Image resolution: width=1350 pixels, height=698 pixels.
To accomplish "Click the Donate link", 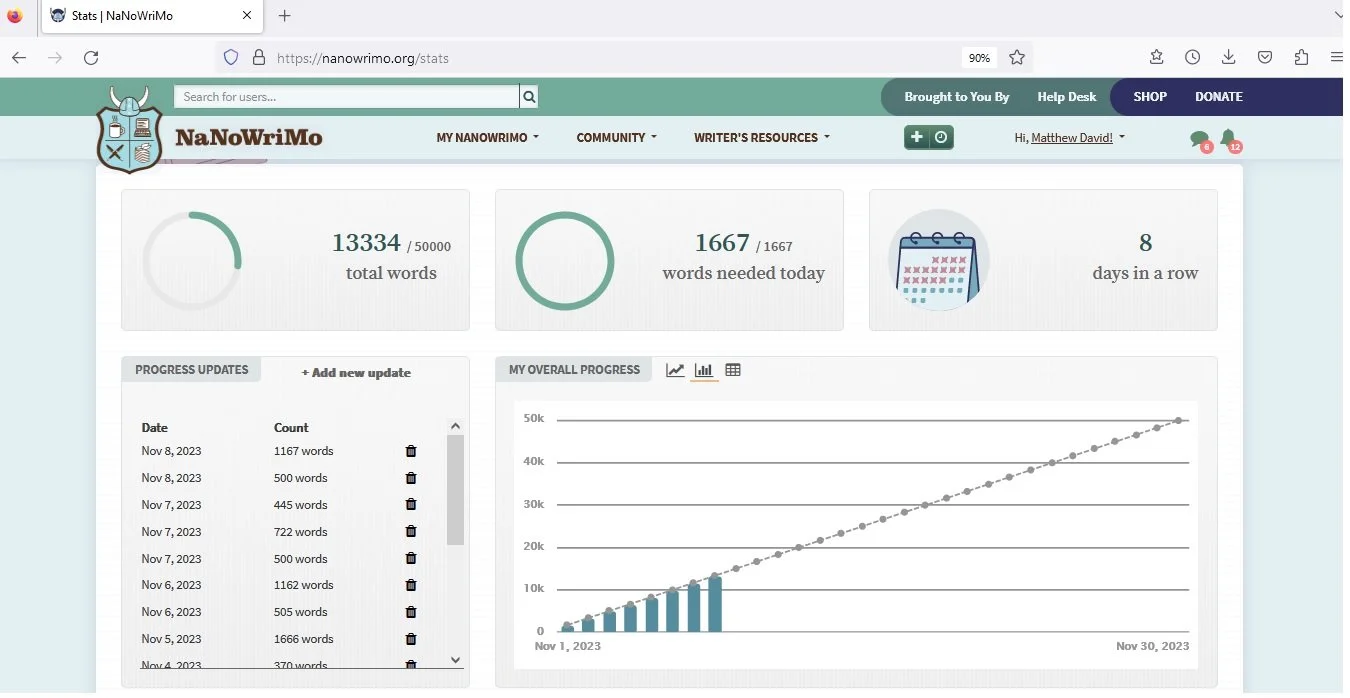I will pos(1219,97).
